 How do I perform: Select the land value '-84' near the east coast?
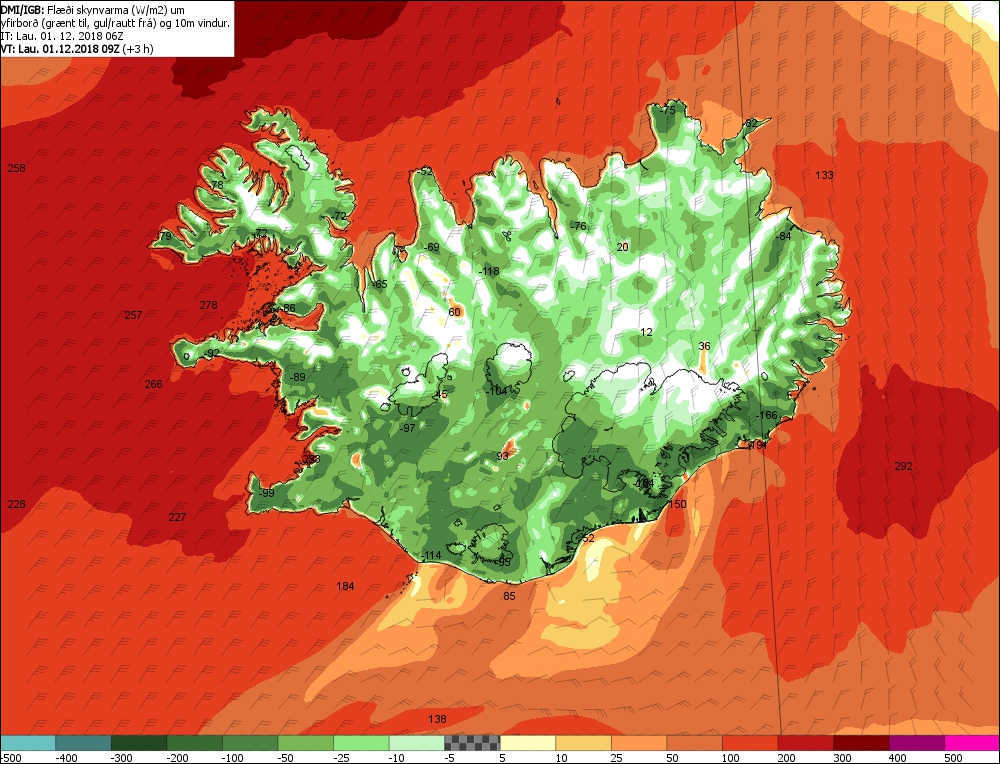[783, 237]
